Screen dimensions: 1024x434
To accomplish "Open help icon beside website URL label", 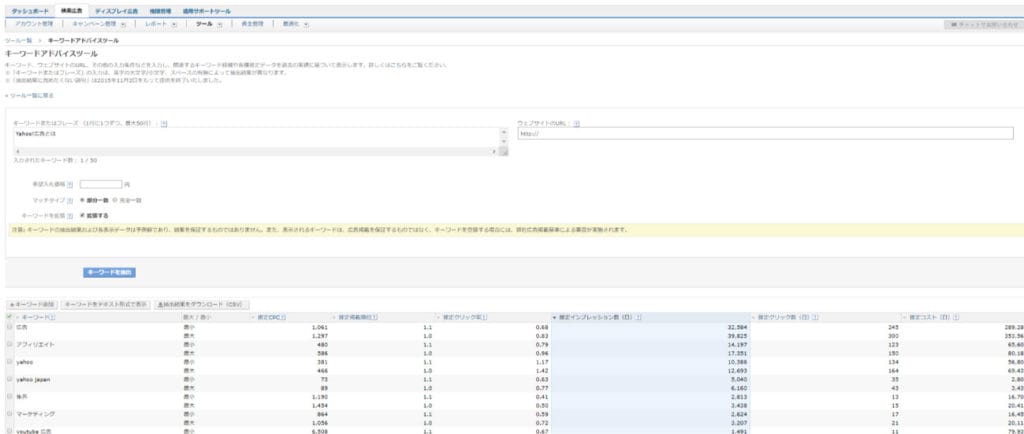I will coord(577,123).
